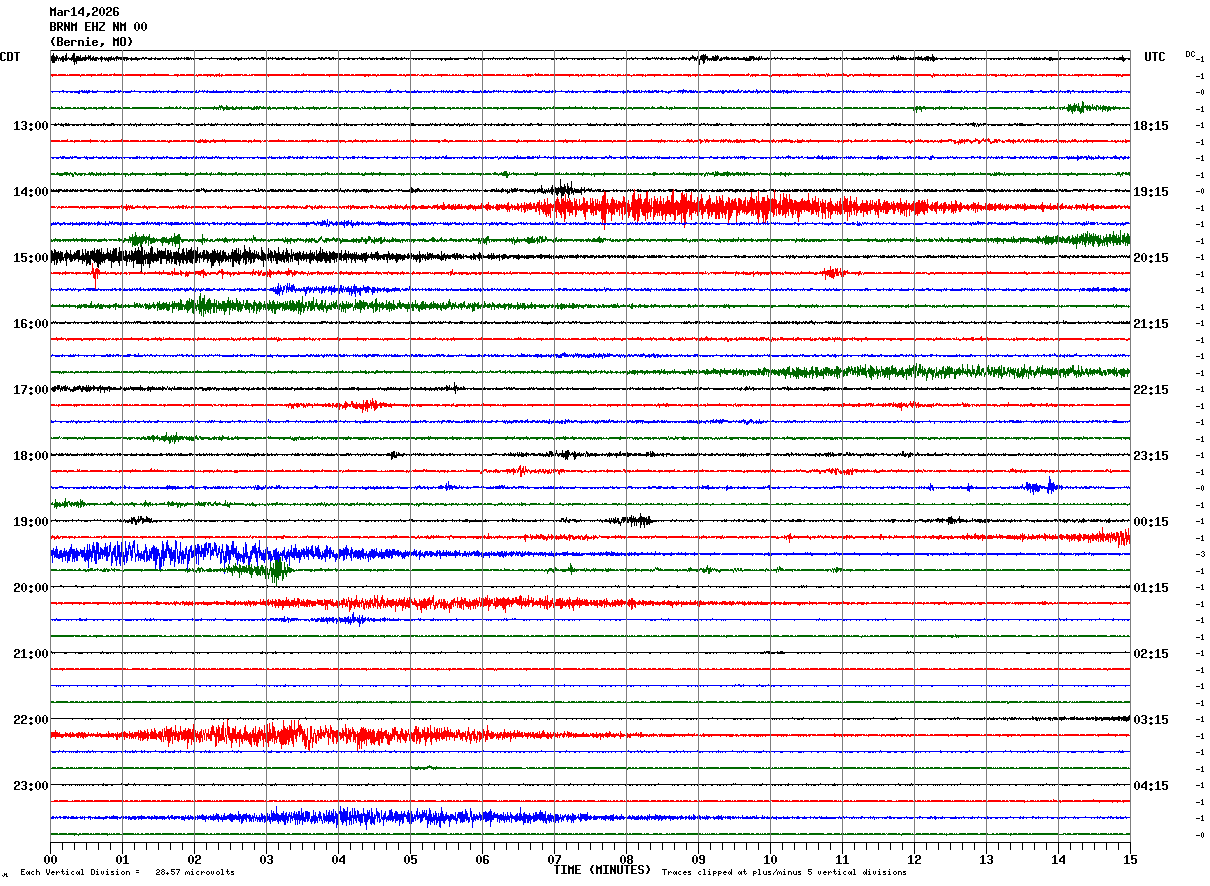This screenshot has height=886, width=1210.
Task: Select the 13:00 CDT time label
Action: click(30, 126)
